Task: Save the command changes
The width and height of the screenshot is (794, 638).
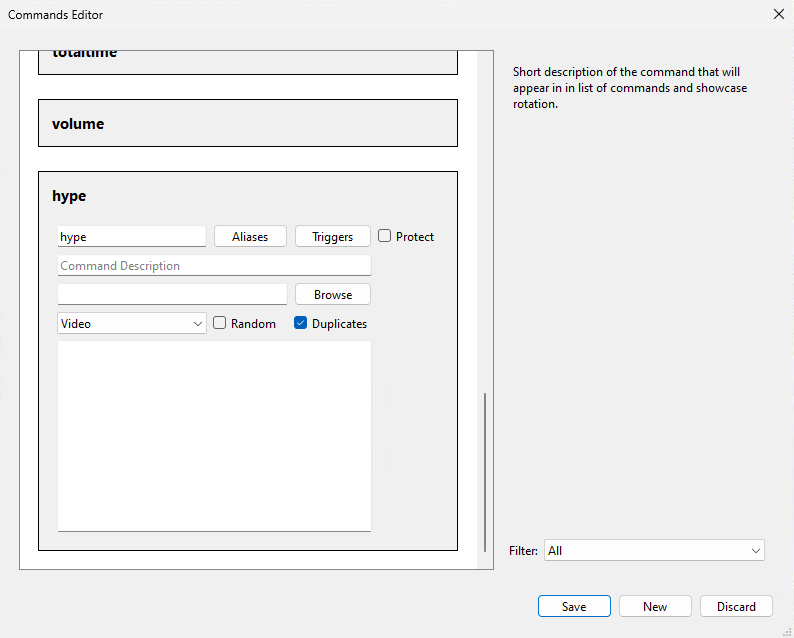Action: pyautogui.click(x=574, y=607)
